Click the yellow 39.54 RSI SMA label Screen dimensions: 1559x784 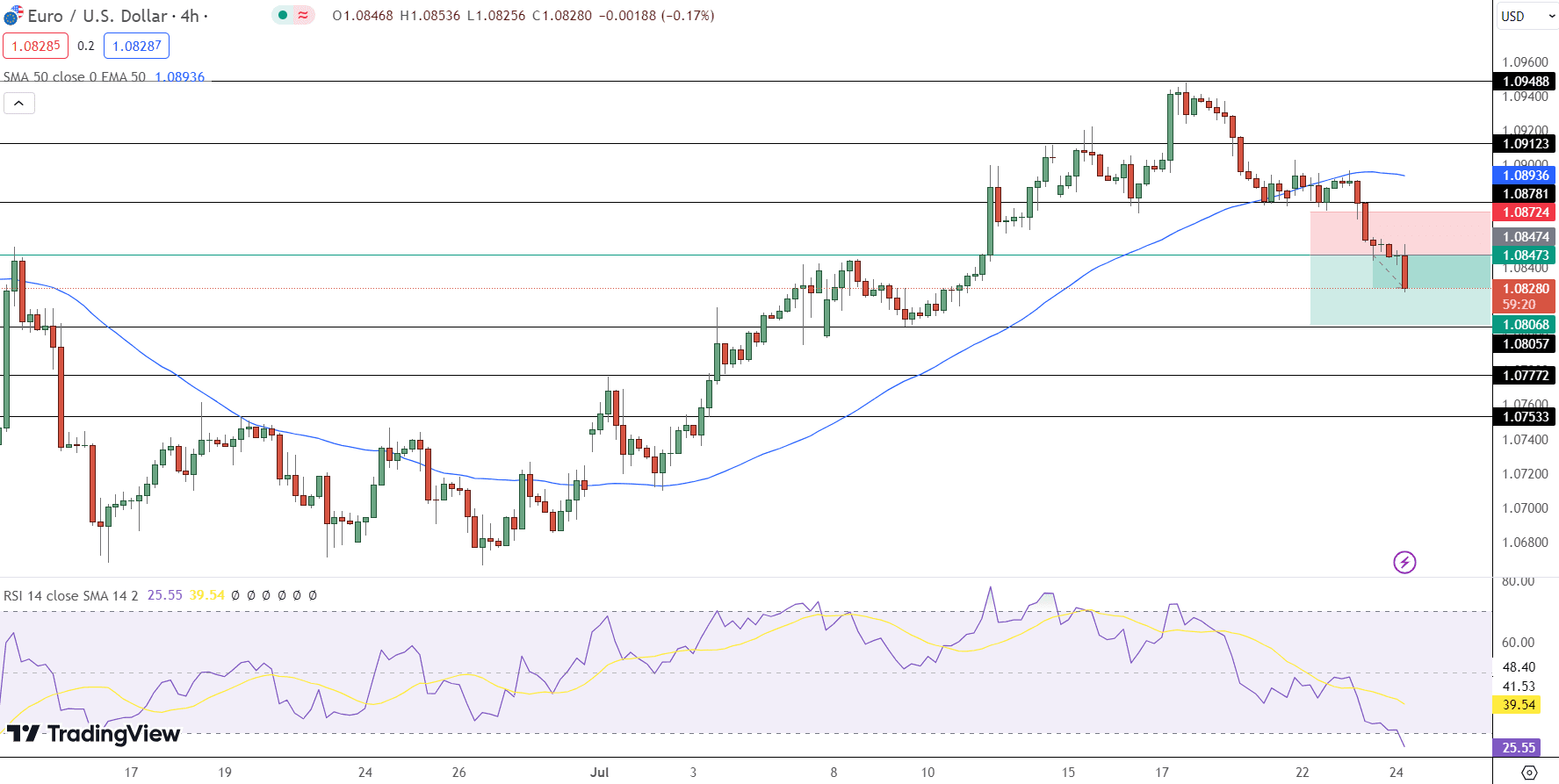click(1517, 705)
